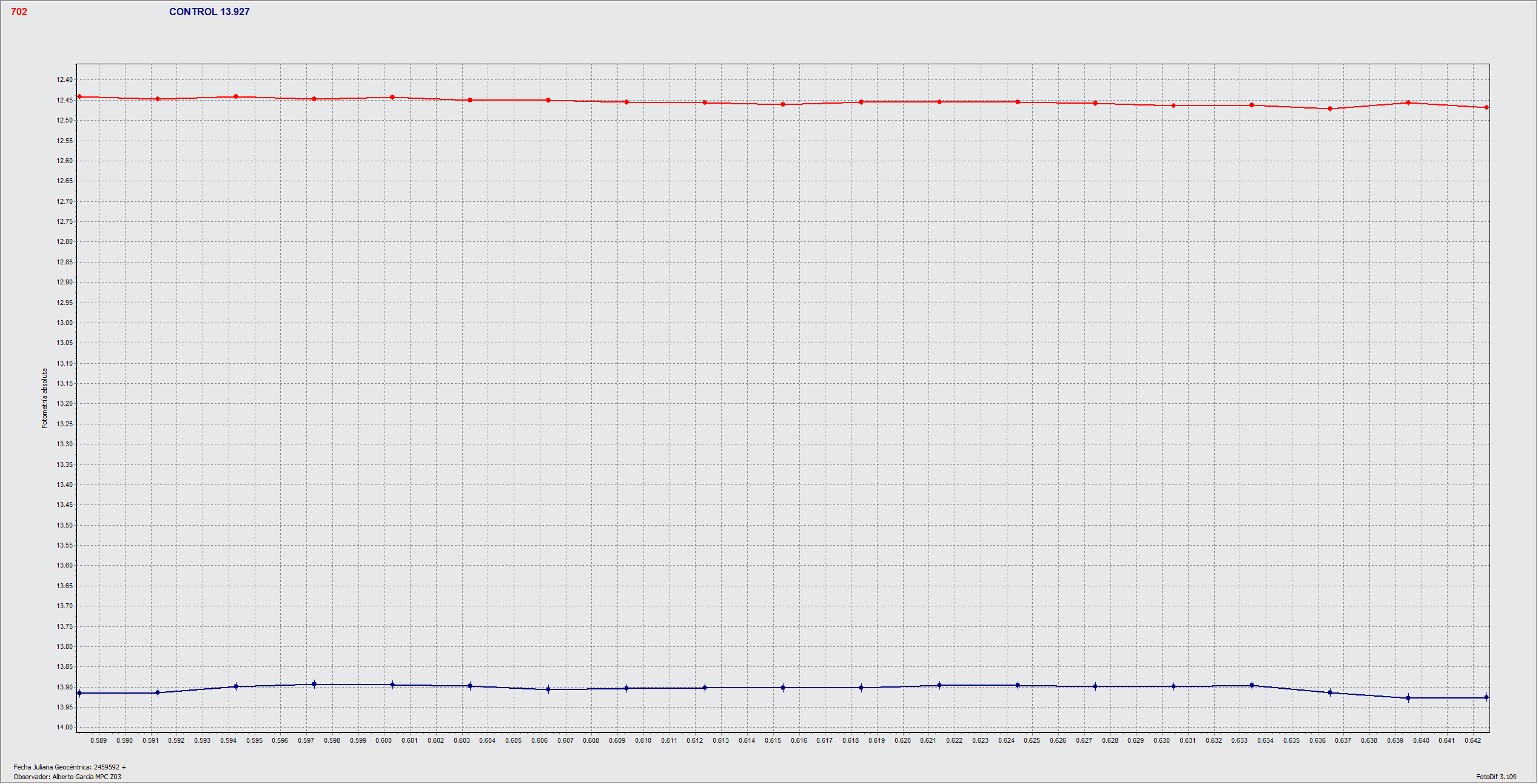Click the red 702 series label
Image resolution: width=1538 pixels, height=784 pixels.
tap(19, 12)
